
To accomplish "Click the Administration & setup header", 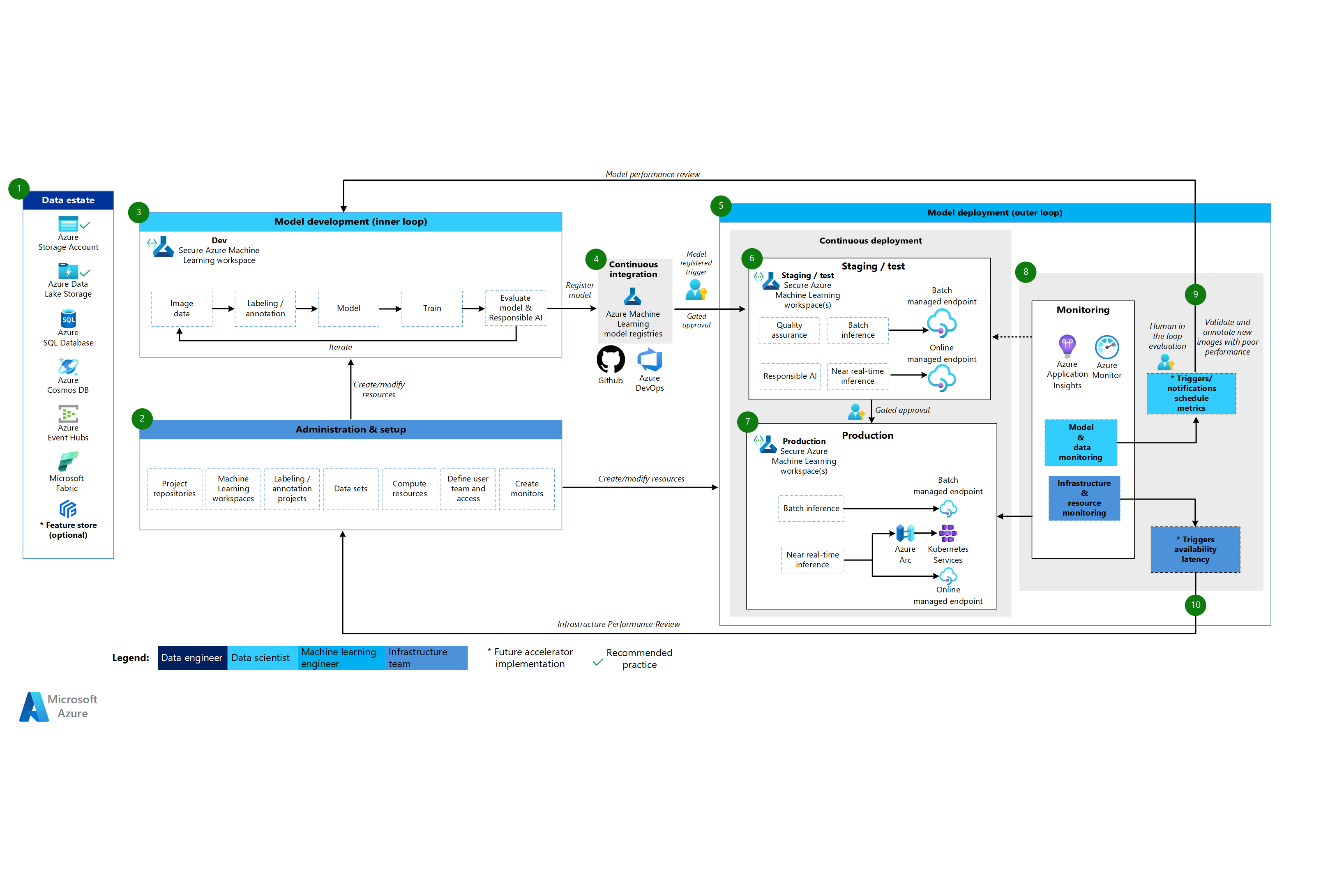I will coord(350,430).
